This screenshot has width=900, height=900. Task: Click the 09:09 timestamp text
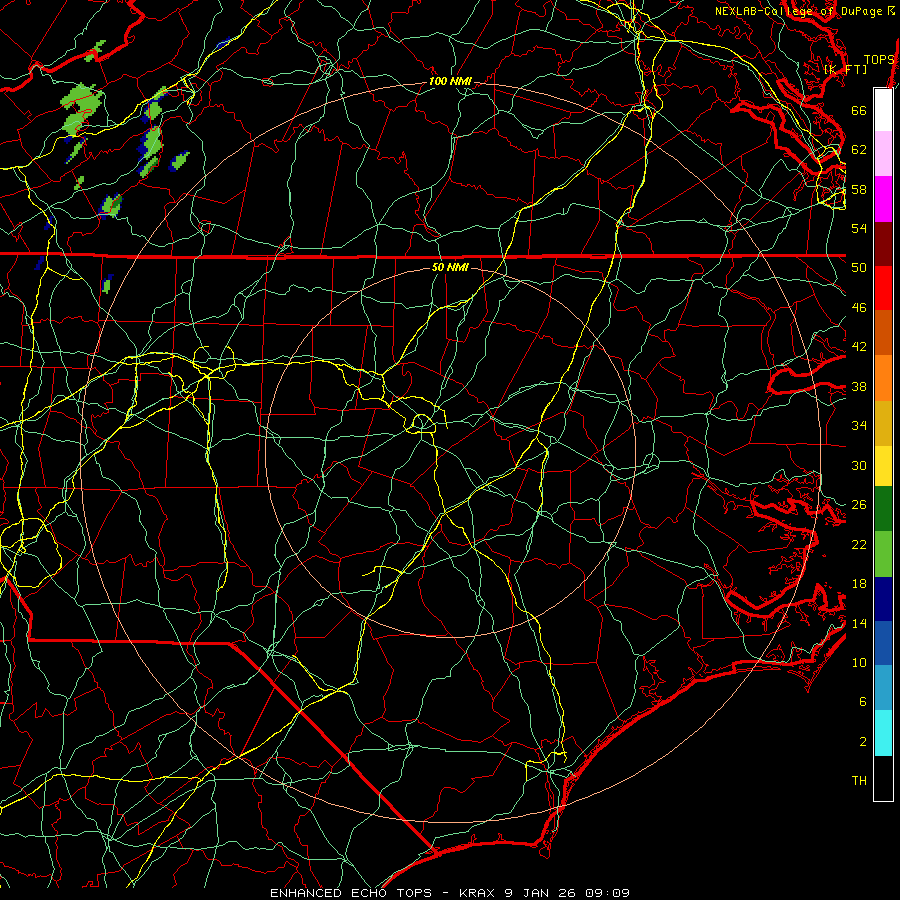pos(607,893)
